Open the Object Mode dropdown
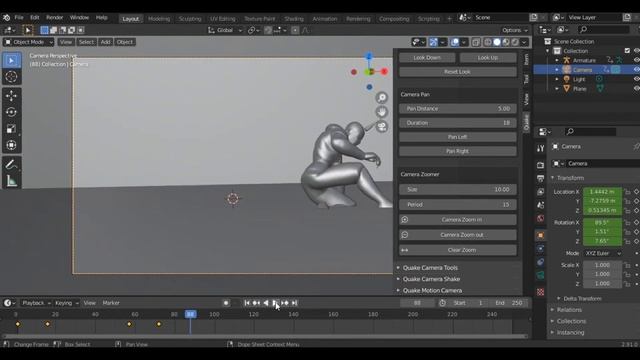This screenshot has width=640, height=360. click(x=29, y=42)
